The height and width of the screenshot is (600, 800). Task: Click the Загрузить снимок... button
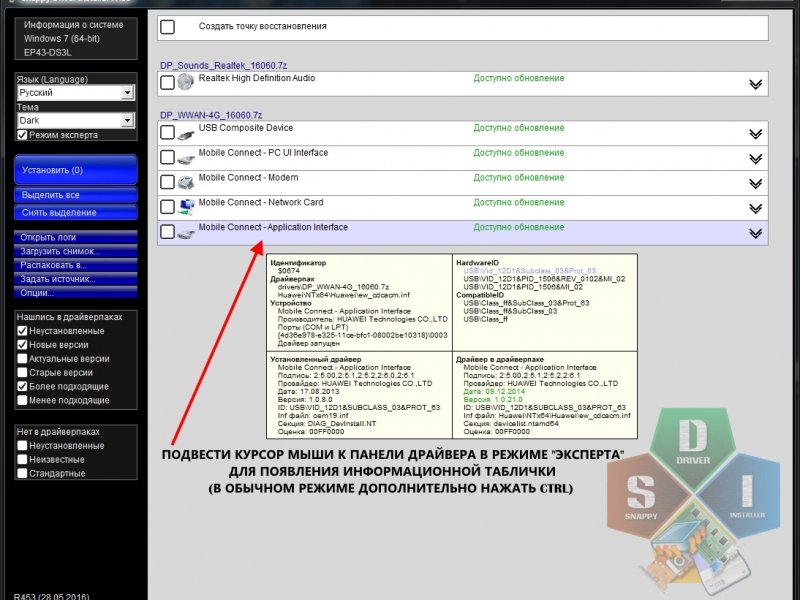(76, 251)
